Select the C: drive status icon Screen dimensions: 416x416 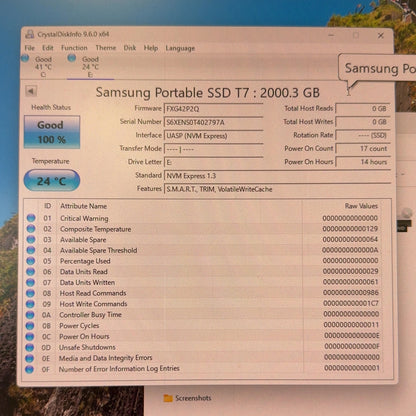[x=25, y=59]
